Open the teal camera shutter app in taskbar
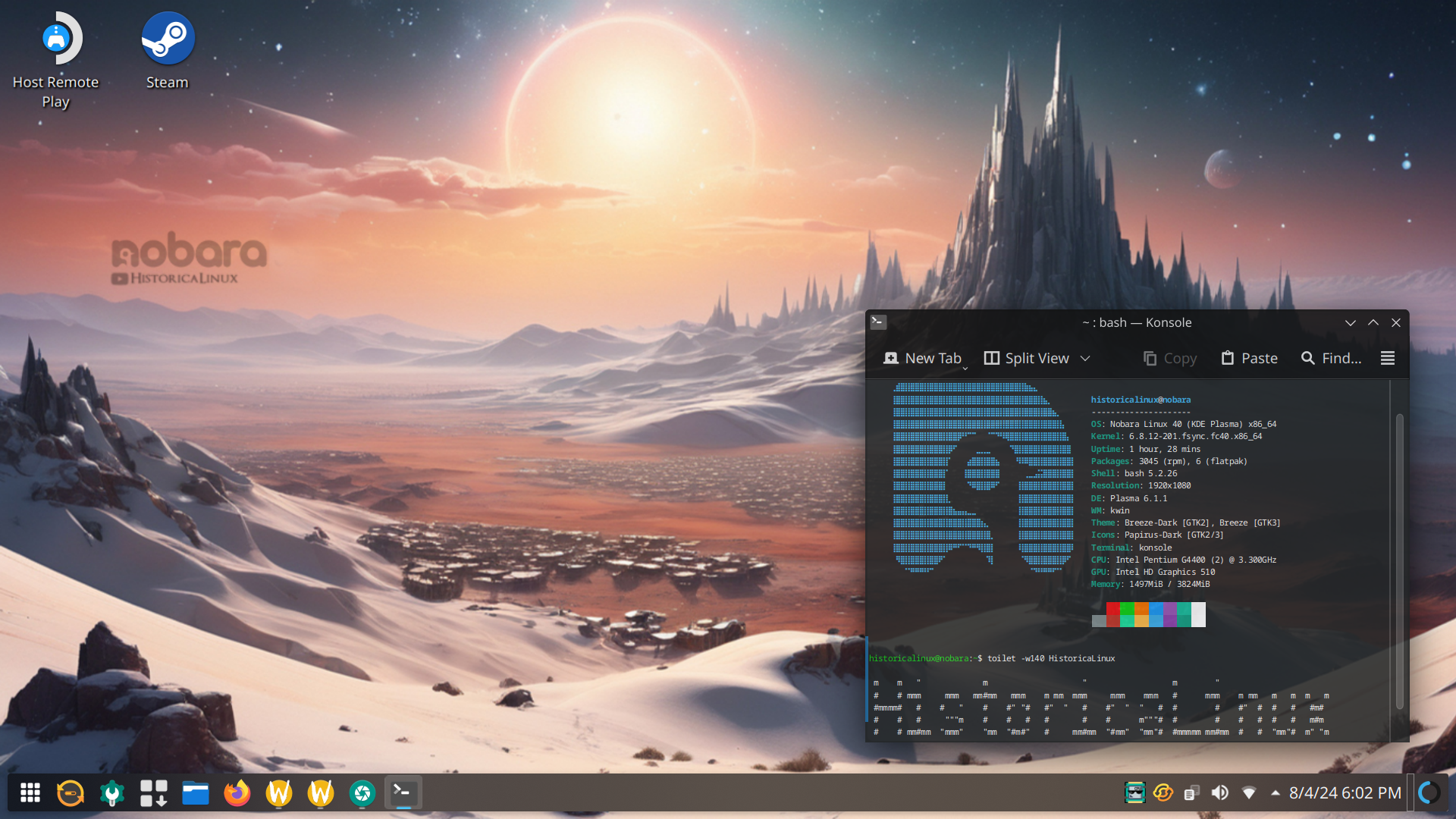 pyautogui.click(x=362, y=793)
